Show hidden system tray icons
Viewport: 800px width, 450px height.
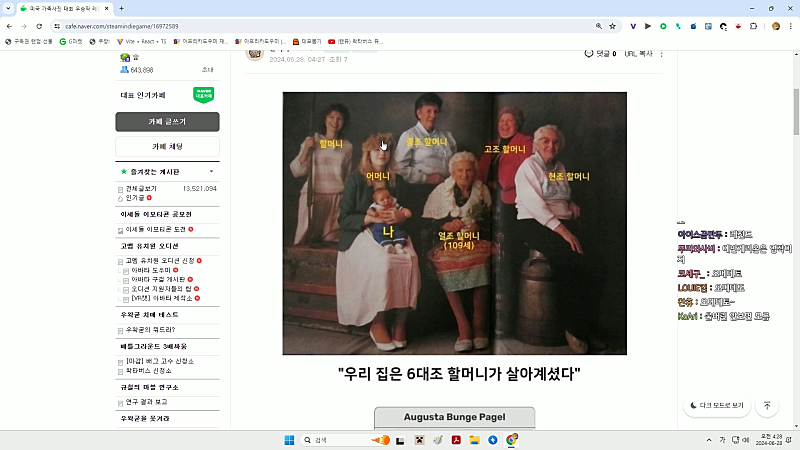click(706, 440)
